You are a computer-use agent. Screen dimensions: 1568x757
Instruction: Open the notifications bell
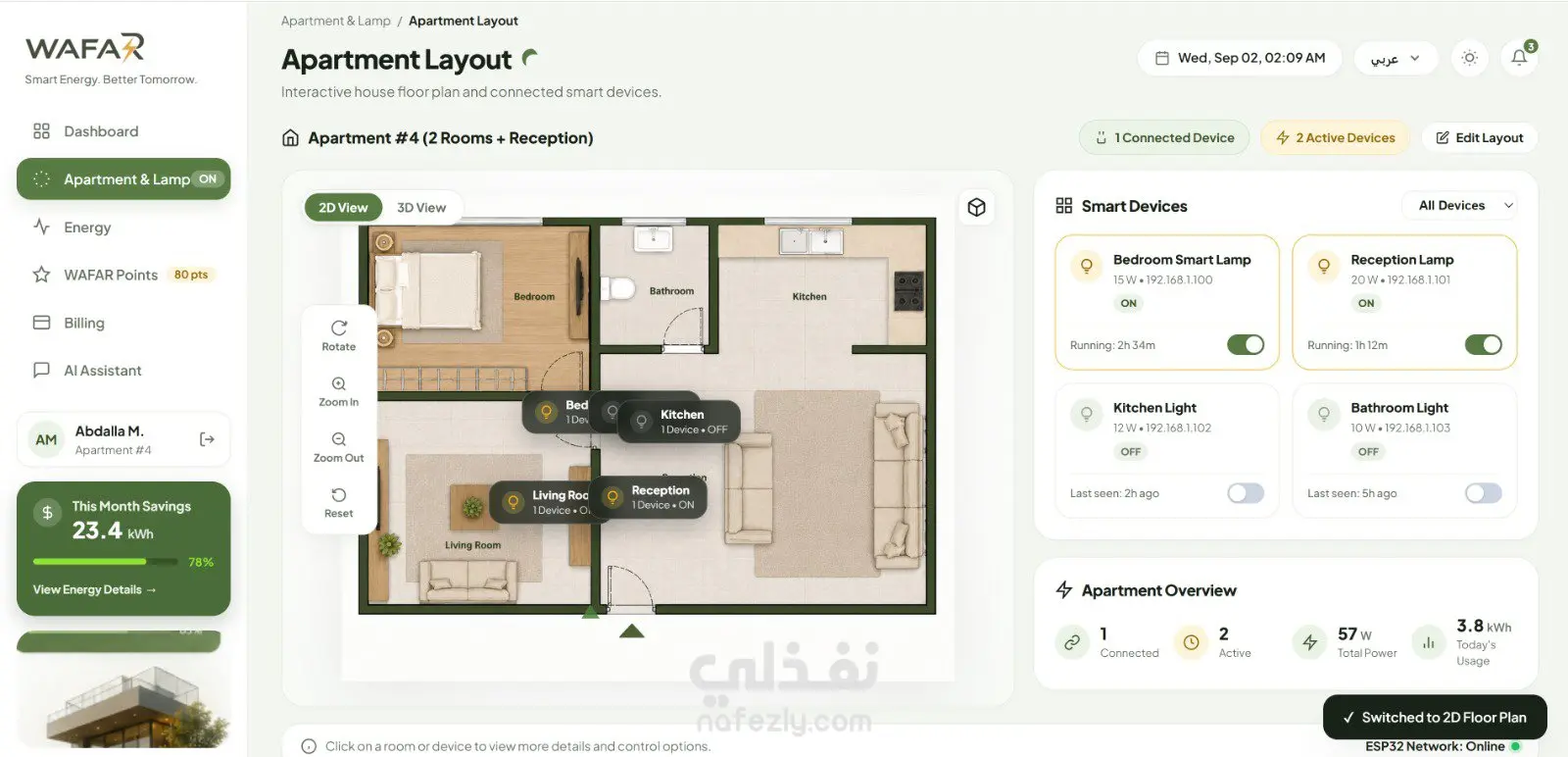(x=1519, y=58)
